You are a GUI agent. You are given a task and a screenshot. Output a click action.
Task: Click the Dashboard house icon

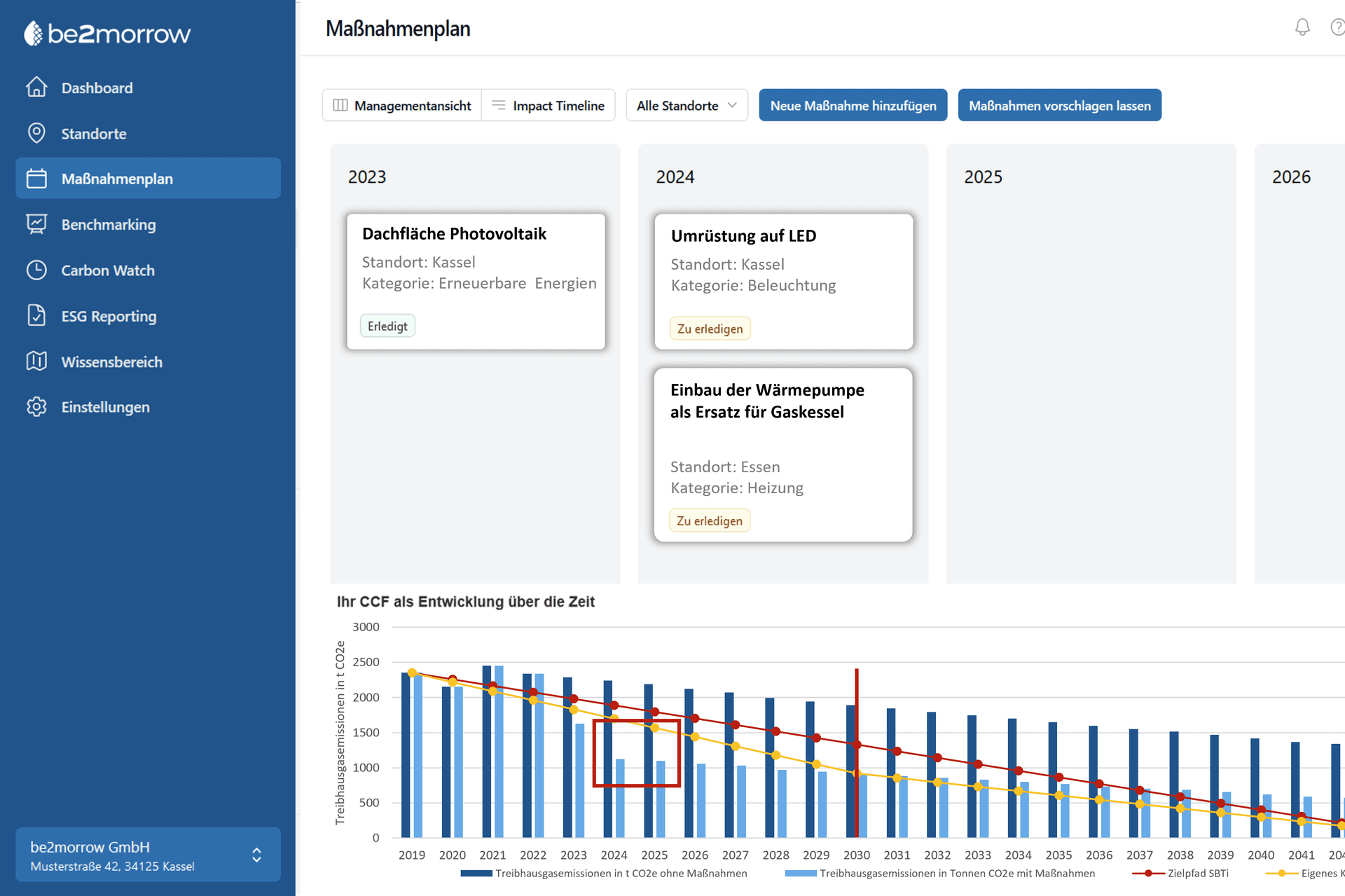(36, 88)
